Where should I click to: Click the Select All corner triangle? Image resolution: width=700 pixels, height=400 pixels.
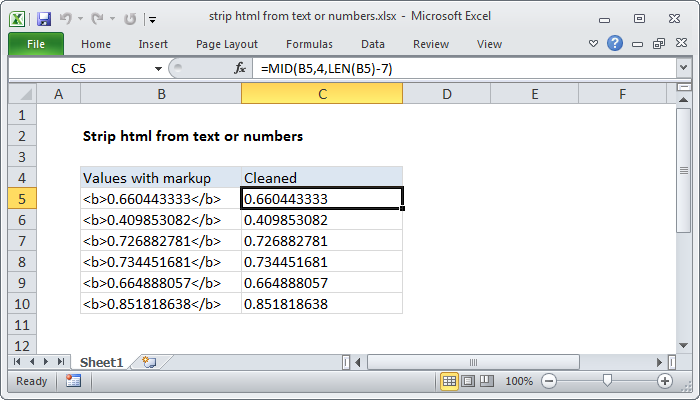pos(23,94)
